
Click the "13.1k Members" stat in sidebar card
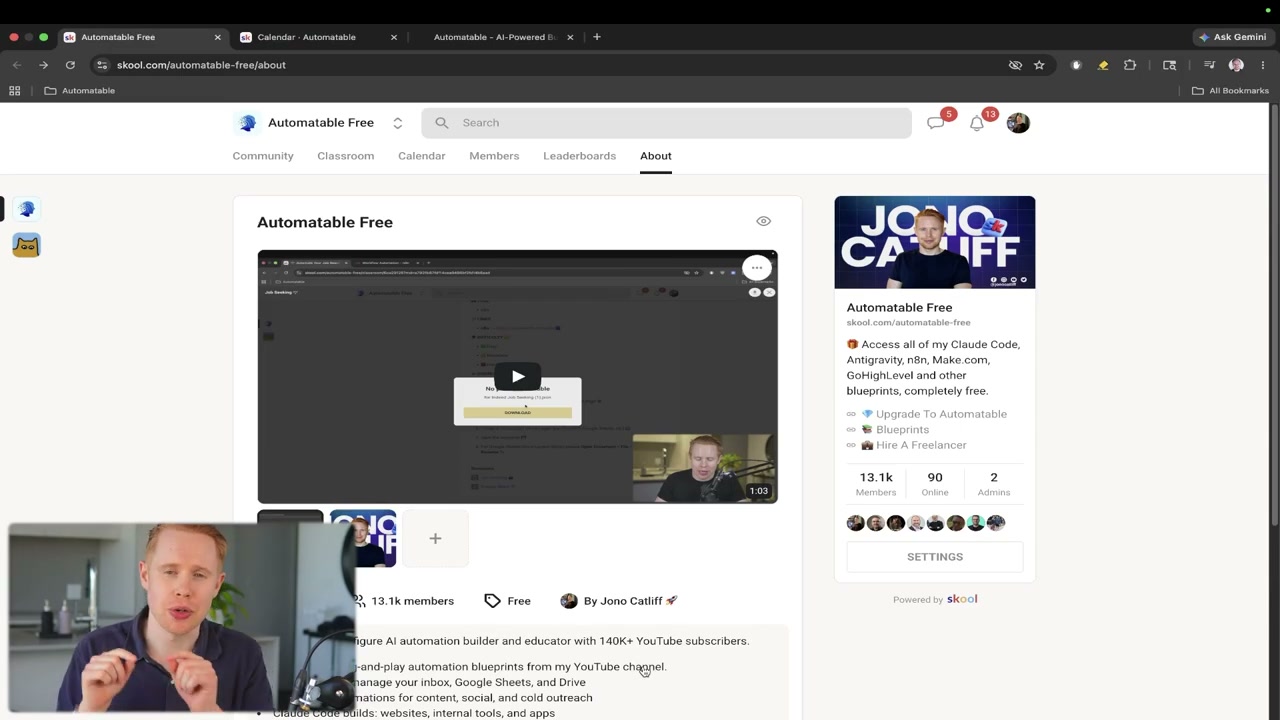pos(876,484)
